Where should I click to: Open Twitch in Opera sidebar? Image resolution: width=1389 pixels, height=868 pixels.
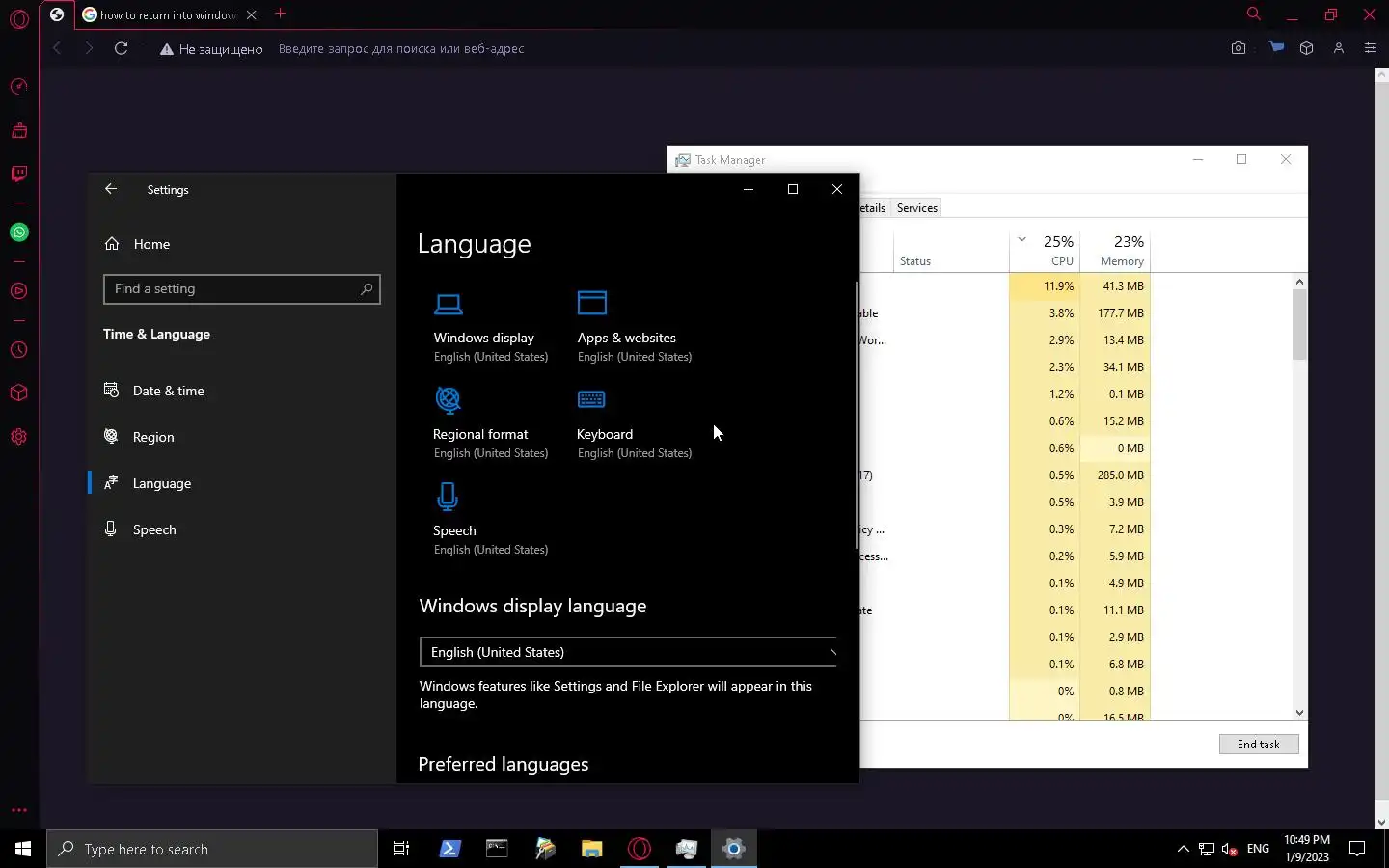click(x=19, y=174)
